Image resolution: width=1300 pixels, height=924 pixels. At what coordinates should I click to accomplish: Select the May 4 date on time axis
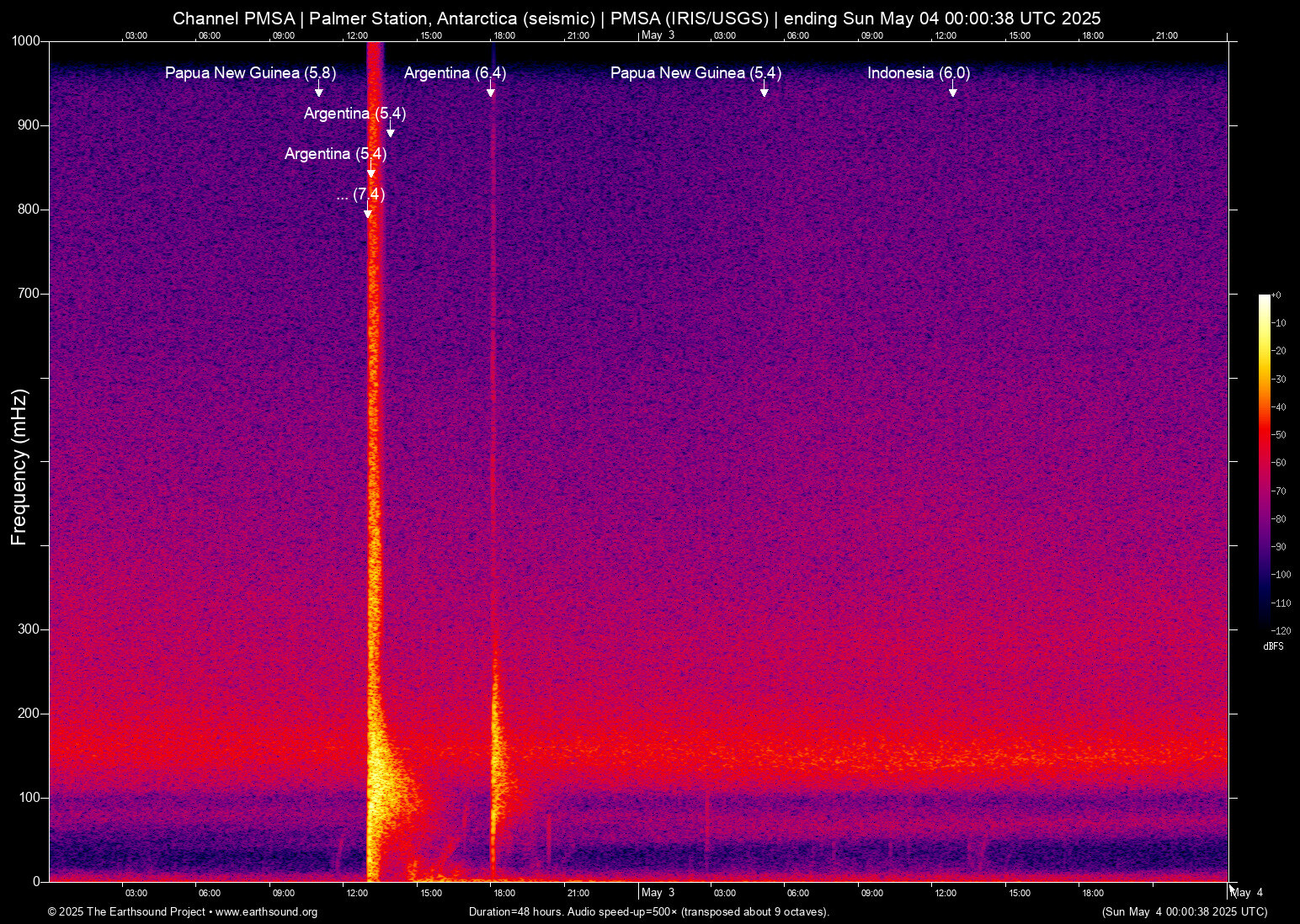pyautogui.click(x=1247, y=893)
